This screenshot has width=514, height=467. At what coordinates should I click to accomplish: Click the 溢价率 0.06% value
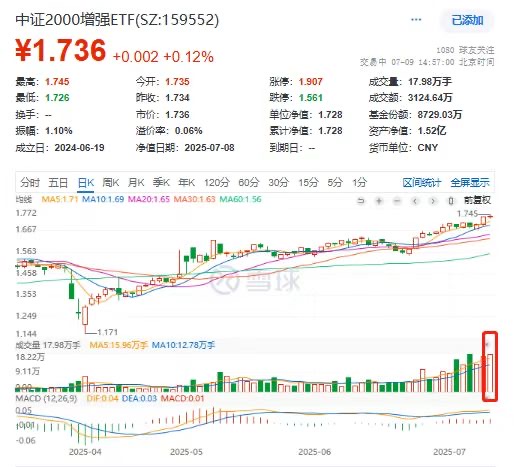189,131
